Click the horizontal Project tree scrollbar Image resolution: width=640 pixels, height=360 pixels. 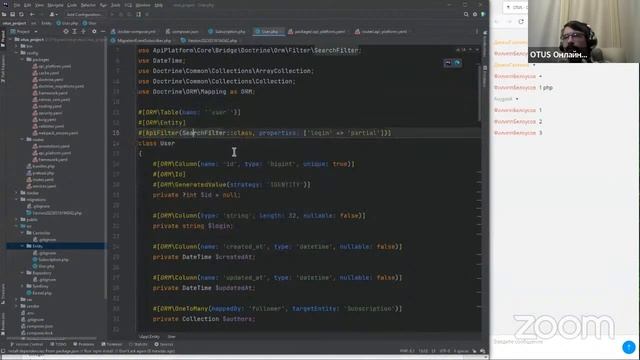[x=51, y=338]
